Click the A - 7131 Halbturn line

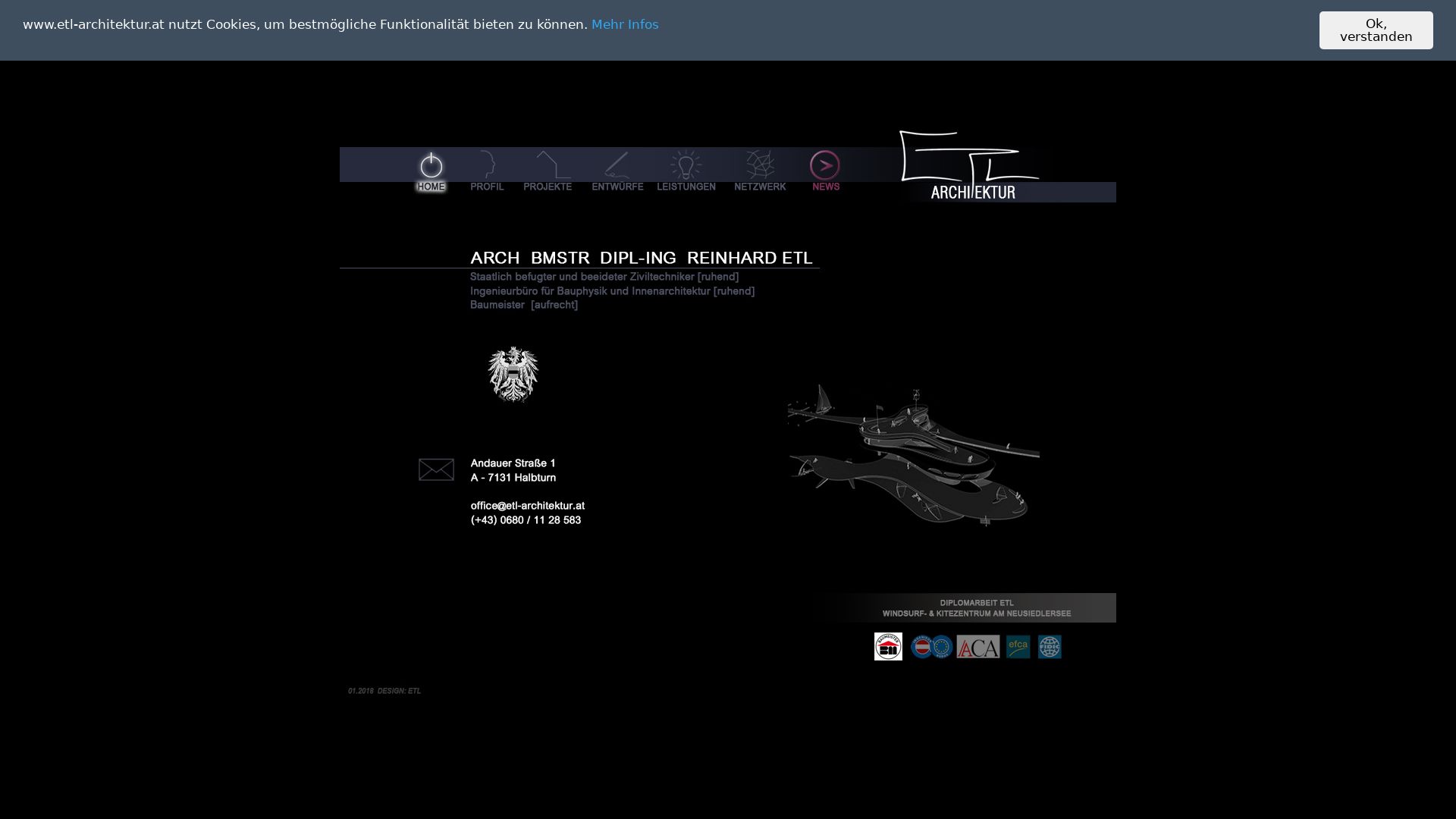pyautogui.click(x=513, y=478)
